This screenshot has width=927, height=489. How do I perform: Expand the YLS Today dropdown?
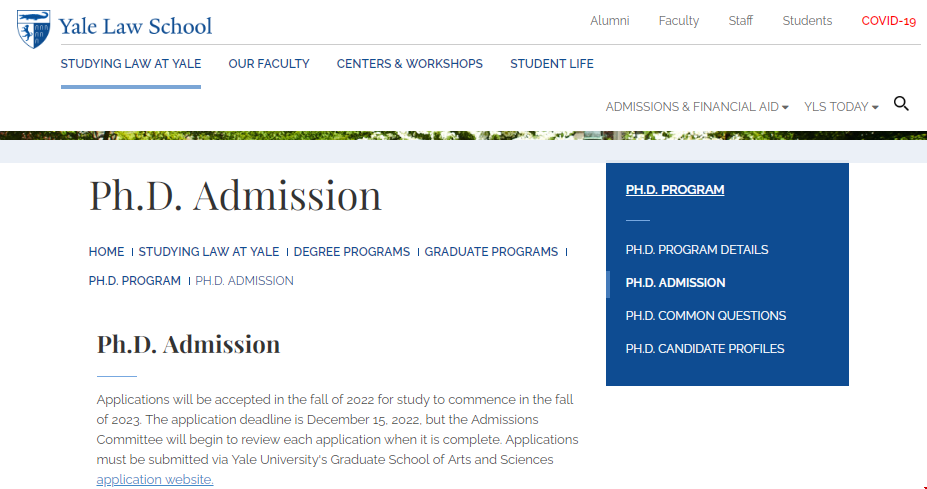tap(841, 107)
